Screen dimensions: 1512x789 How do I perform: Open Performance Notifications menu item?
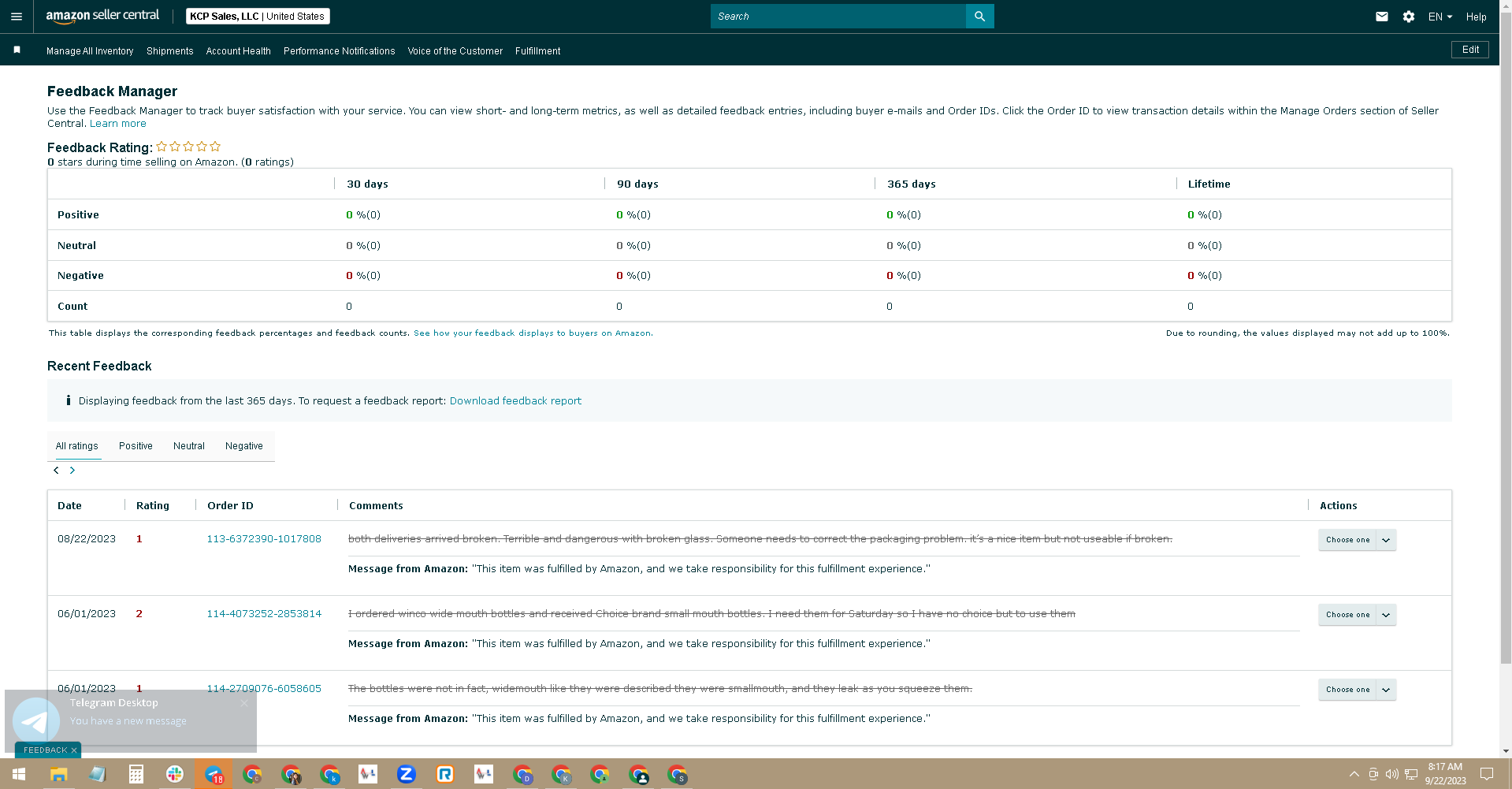(340, 50)
